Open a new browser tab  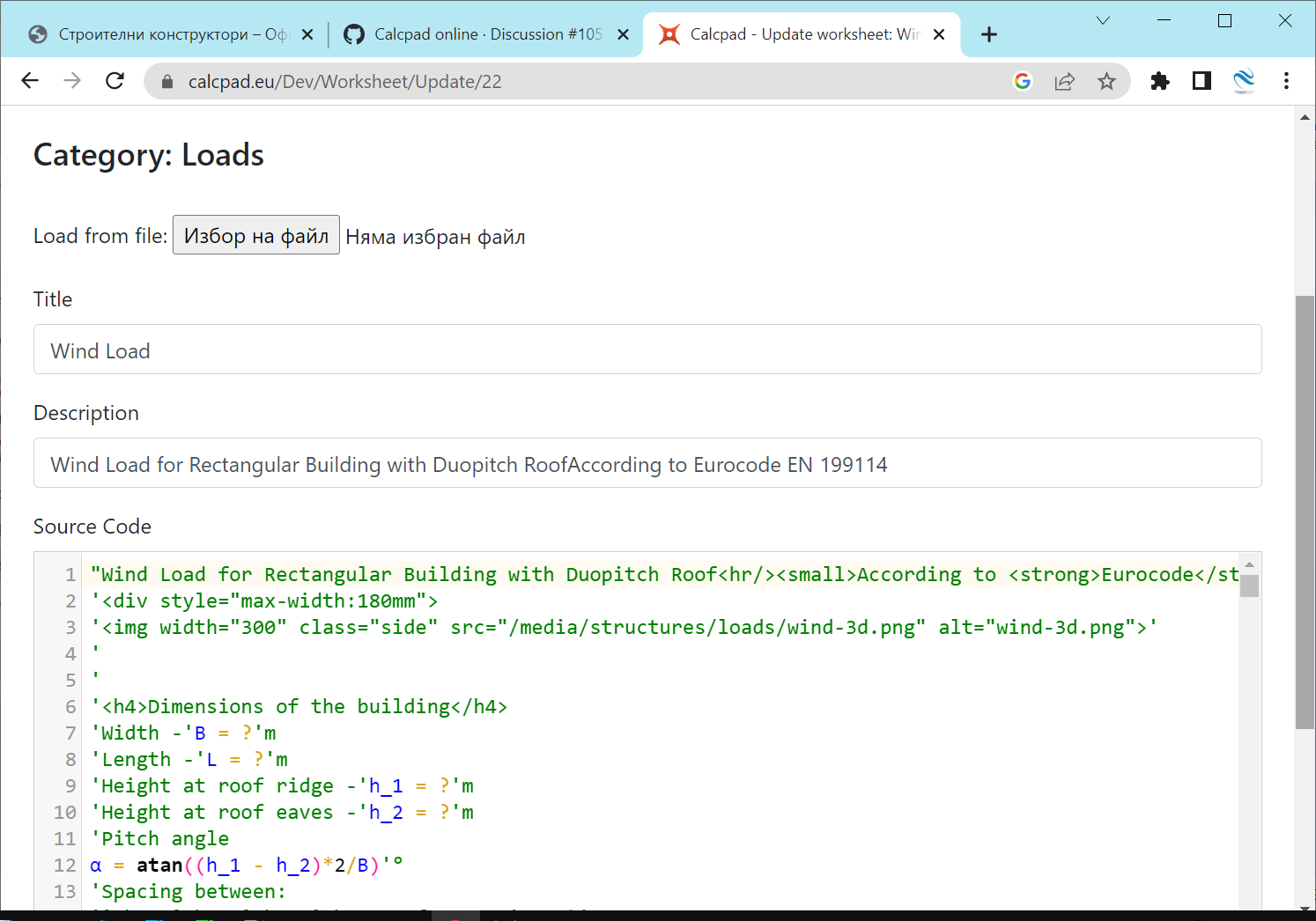tap(989, 34)
